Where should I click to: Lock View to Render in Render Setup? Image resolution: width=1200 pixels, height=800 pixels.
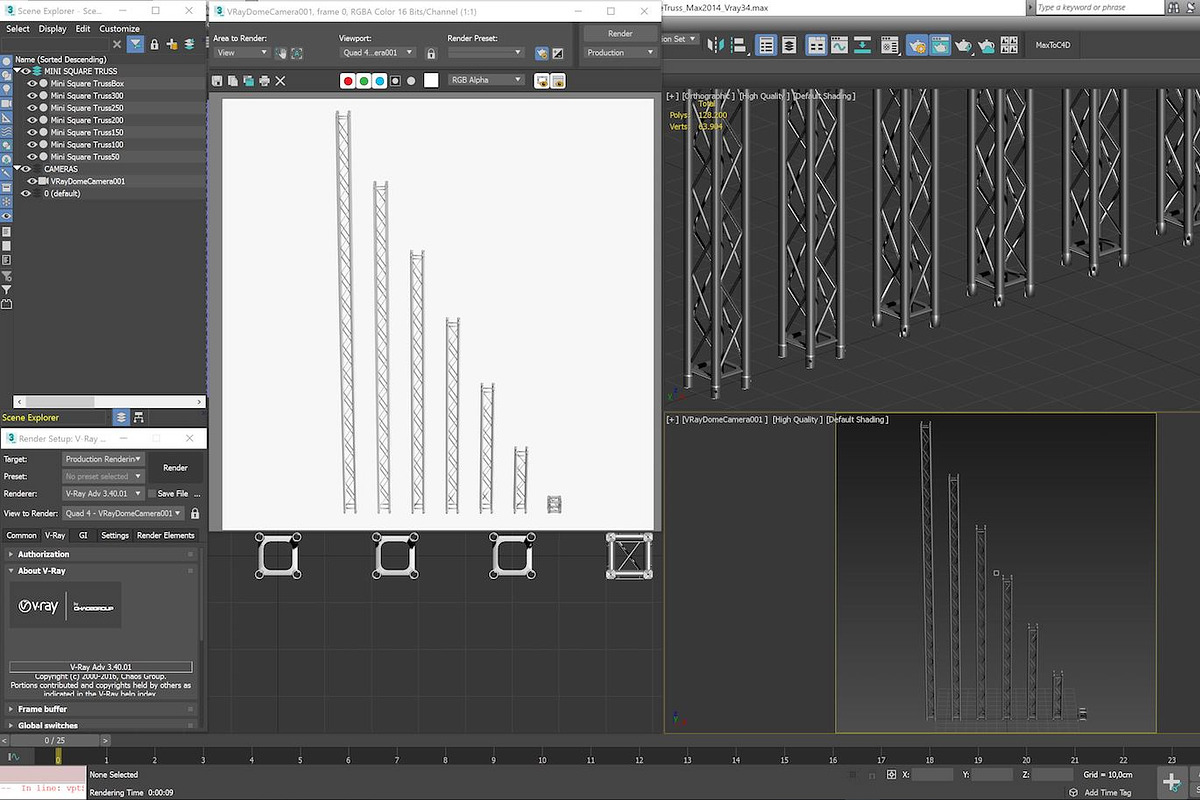coord(195,513)
